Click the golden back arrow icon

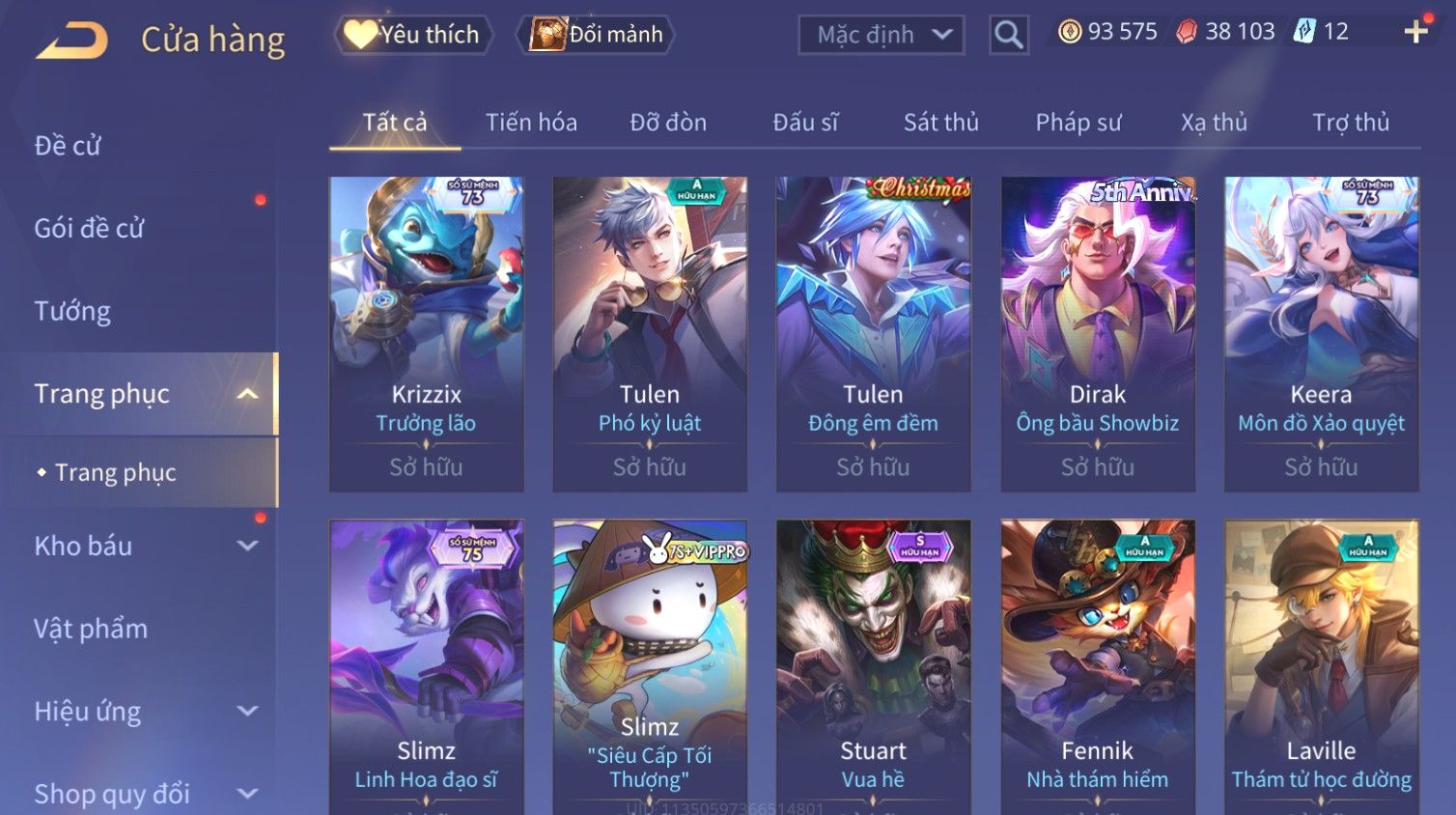coord(72,41)
